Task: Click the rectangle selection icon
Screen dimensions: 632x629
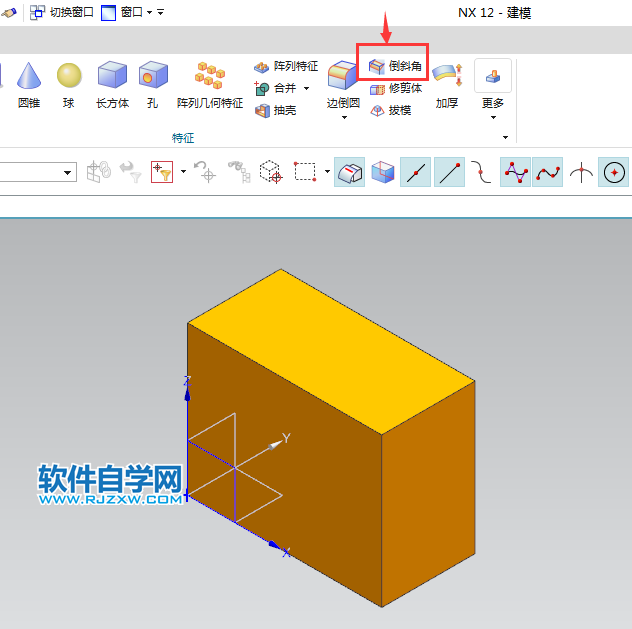Action: (x=305, y=172)
